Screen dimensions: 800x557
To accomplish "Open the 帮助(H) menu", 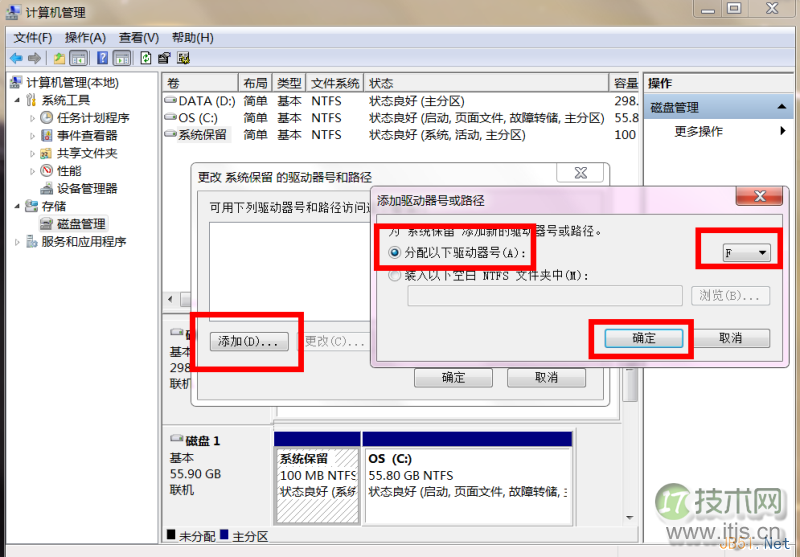I will point(193,38).
